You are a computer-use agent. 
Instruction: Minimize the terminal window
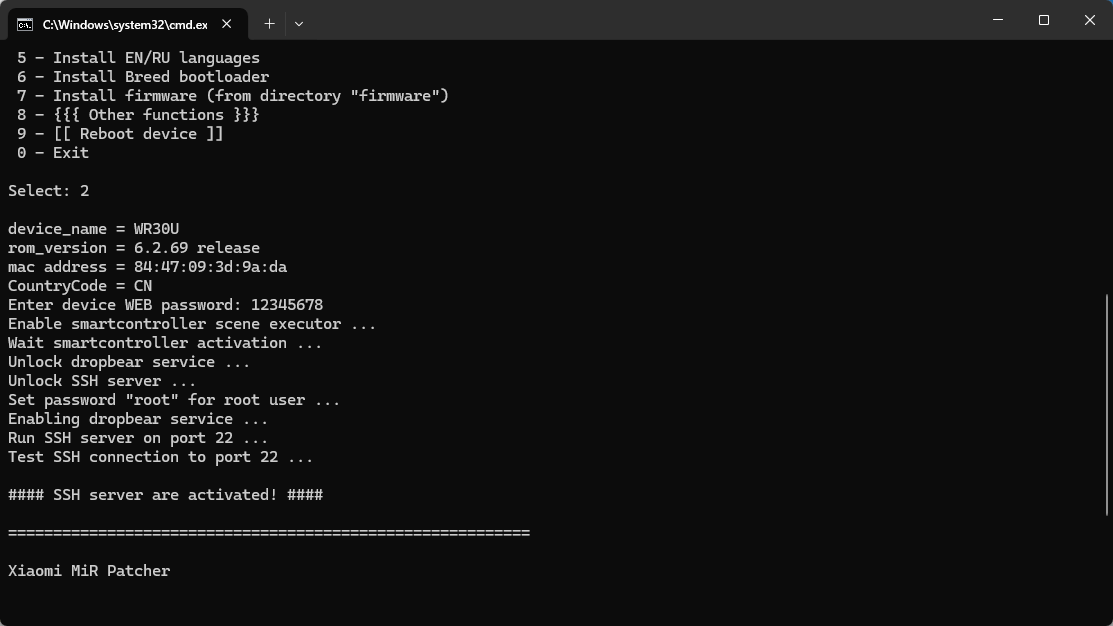pos(998,20)
